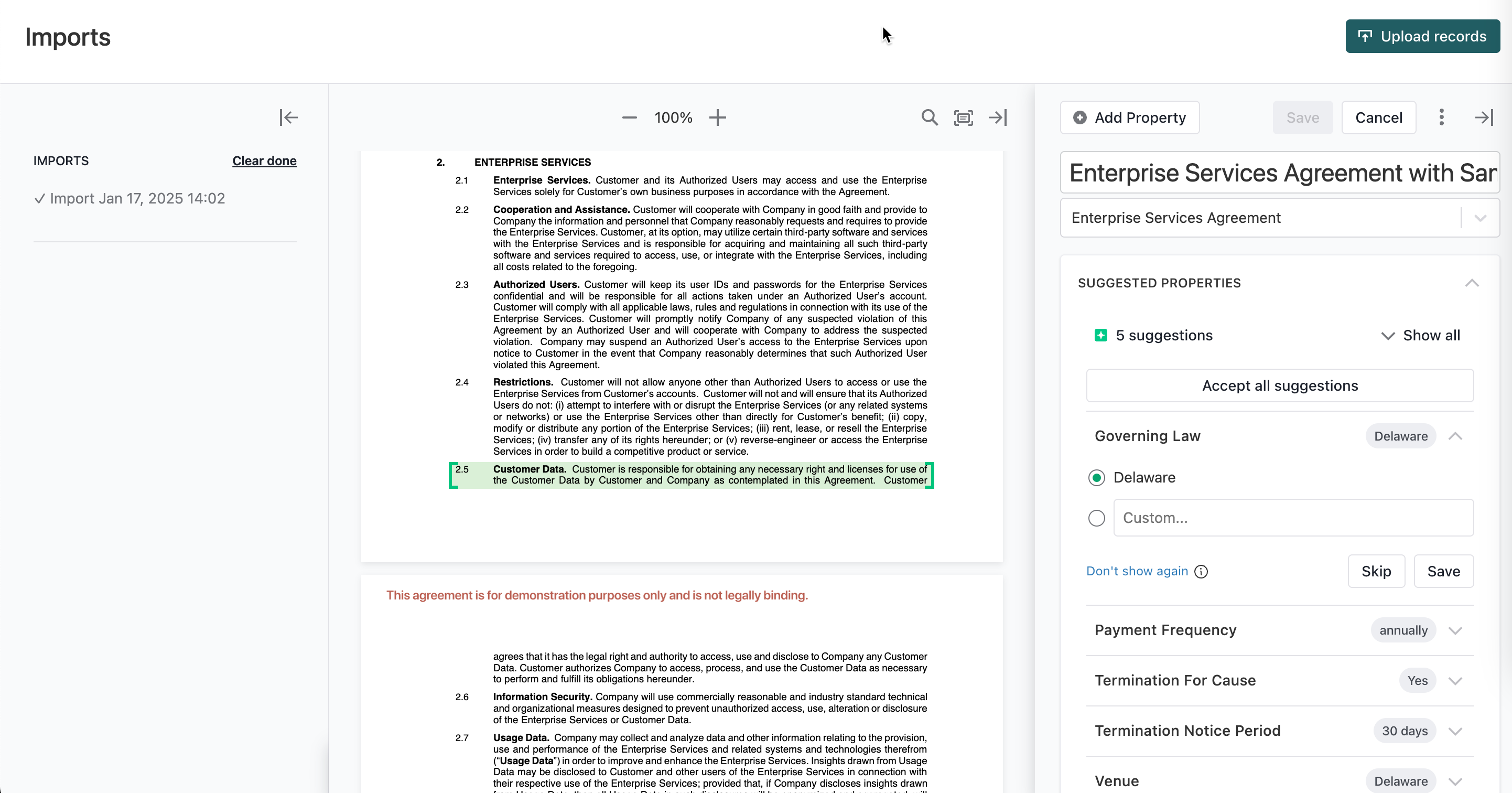Collapse the imports sidebar panel

click(x=288, y=117)
